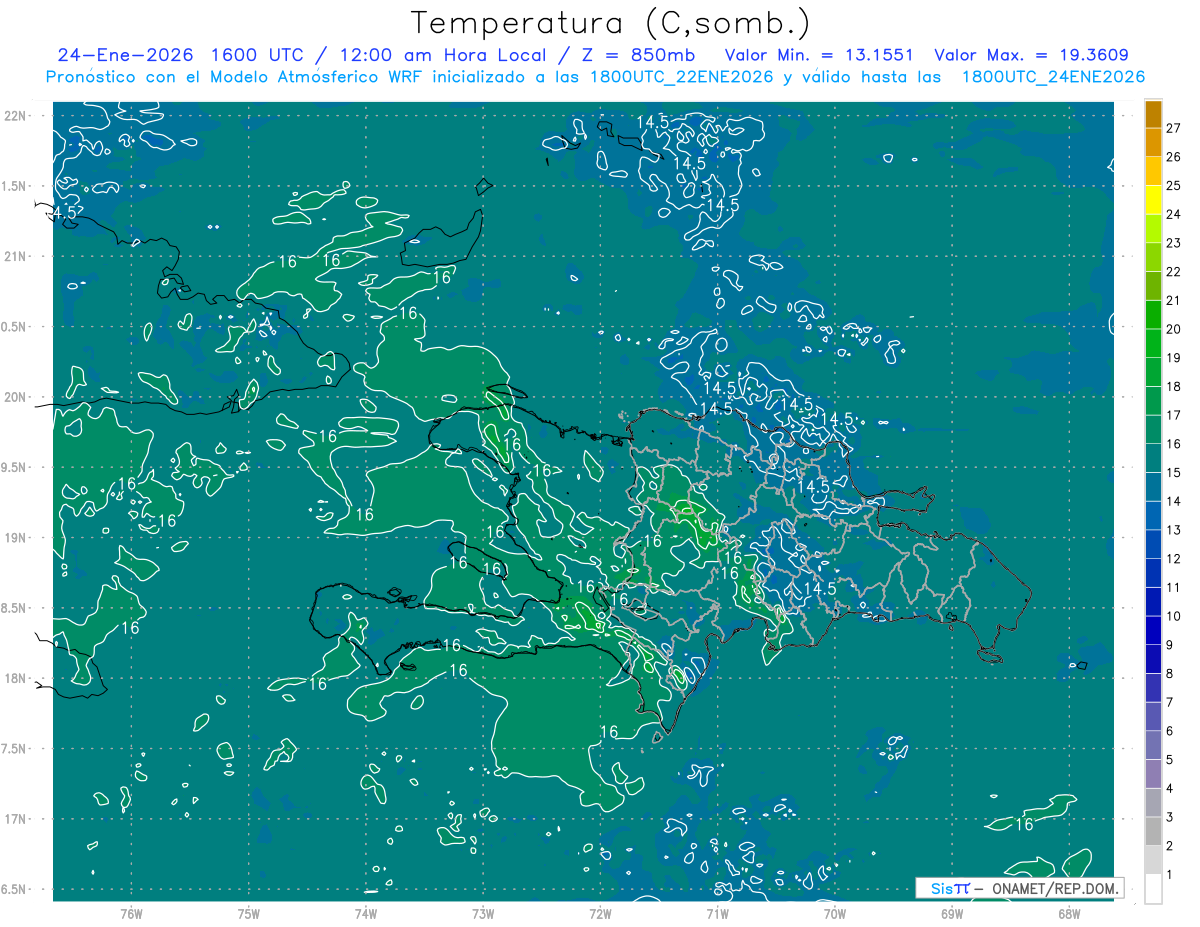1200x927 pixels.
Task: Pick the green swatch between 18 and 19
Action: coord(1153,372)
